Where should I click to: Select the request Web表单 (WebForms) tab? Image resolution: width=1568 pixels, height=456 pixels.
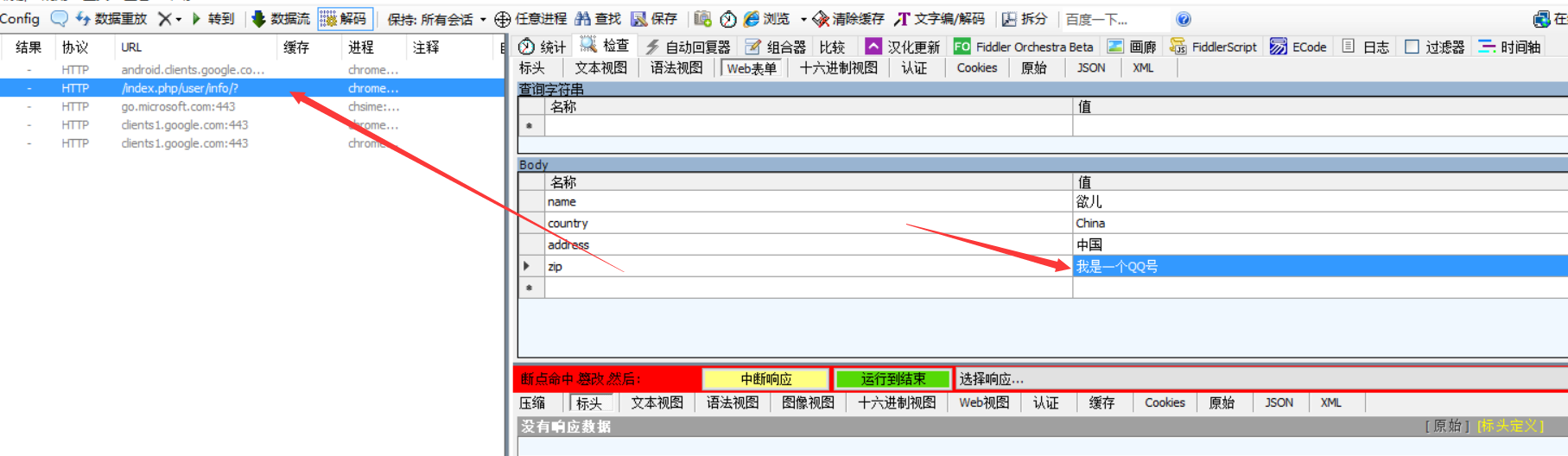click(752, 68)
